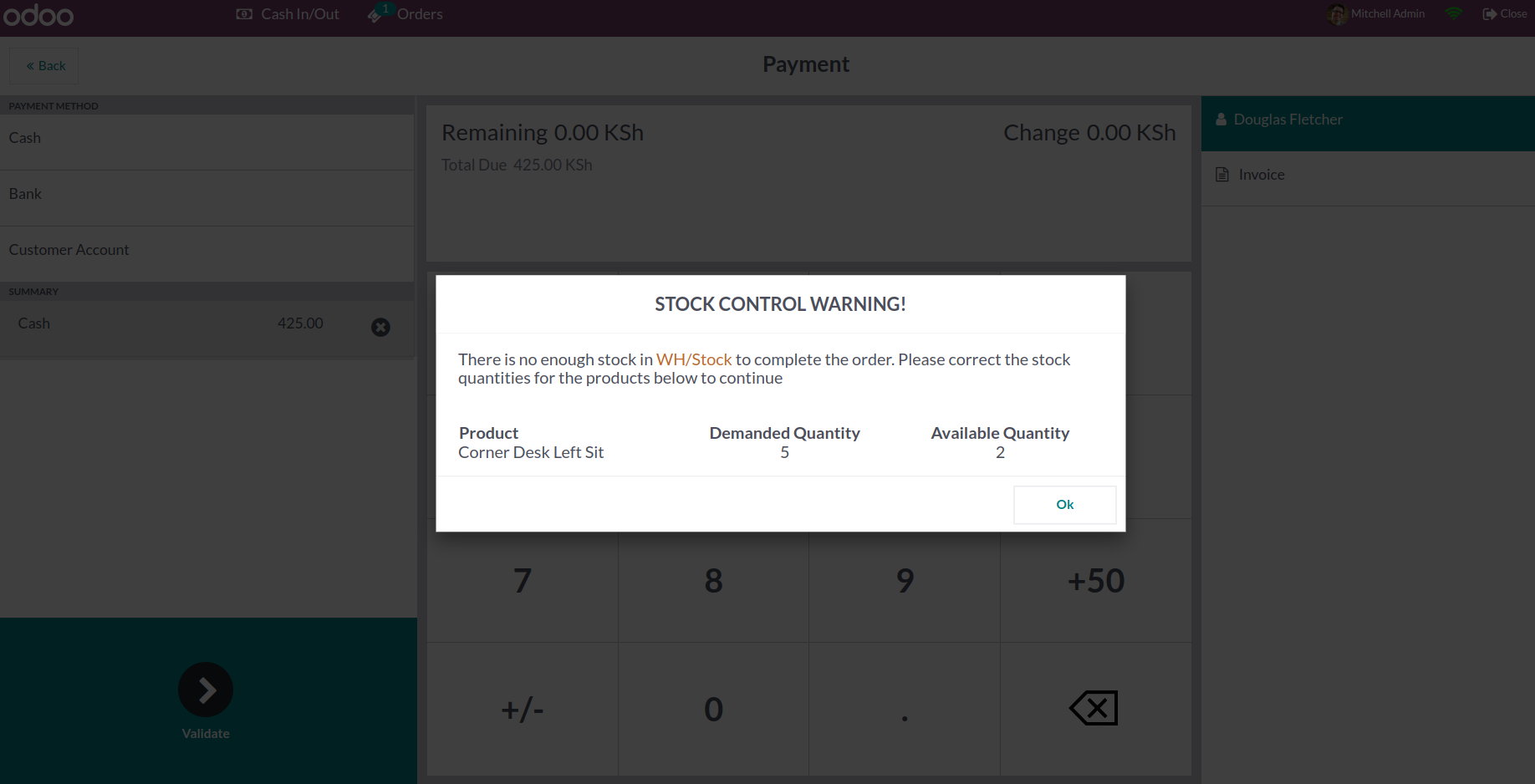Select Bank payment method
The width and height of the screenshot is (1535, 784).
(x=207, y=194)
